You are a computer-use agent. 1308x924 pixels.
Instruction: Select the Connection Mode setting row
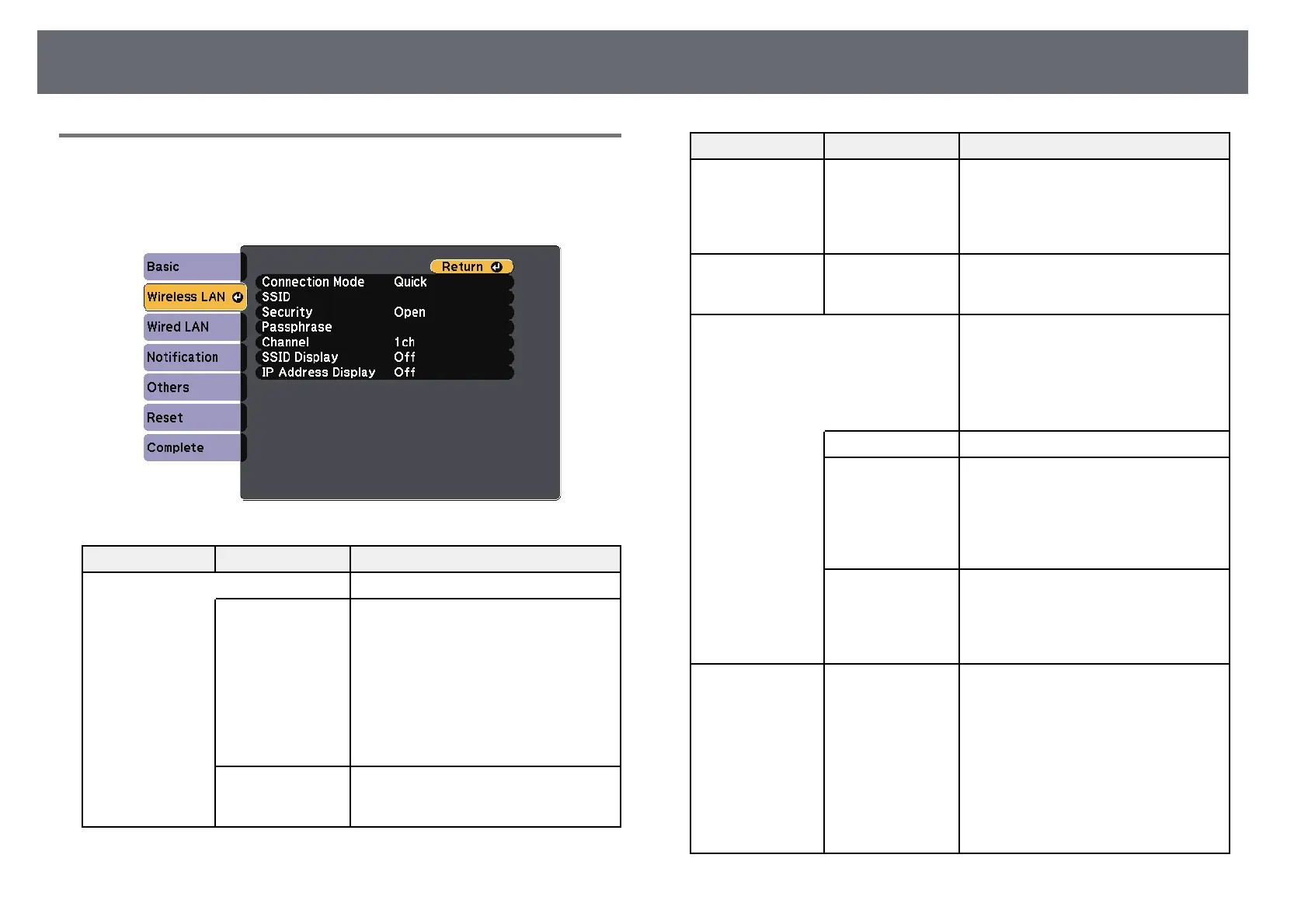coord(384,282)
